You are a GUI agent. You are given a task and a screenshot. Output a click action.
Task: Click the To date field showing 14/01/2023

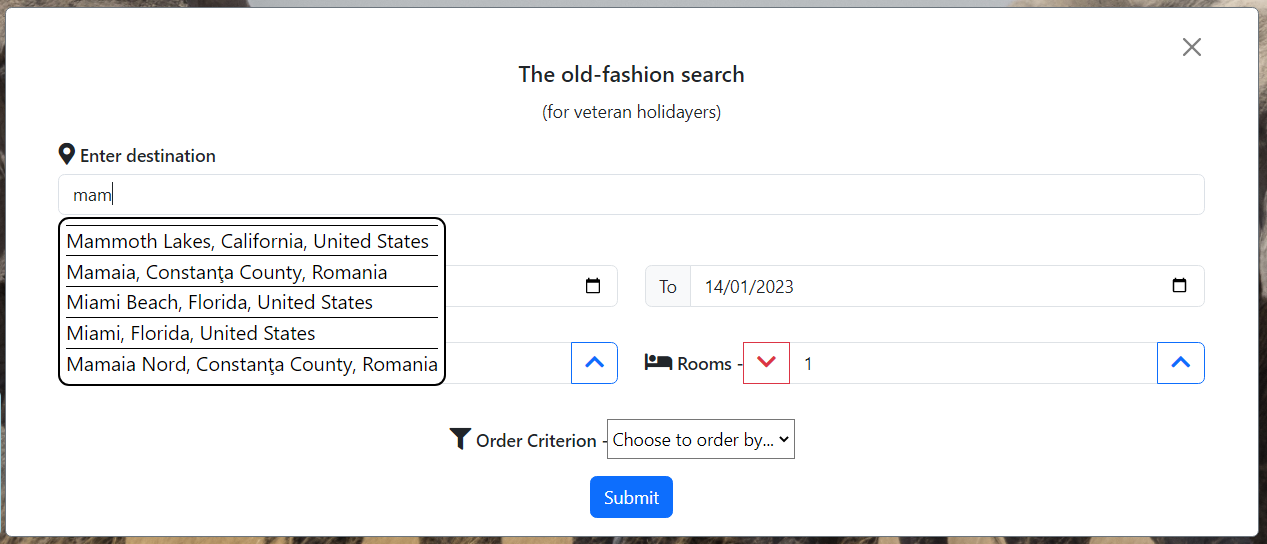(947, 286)
